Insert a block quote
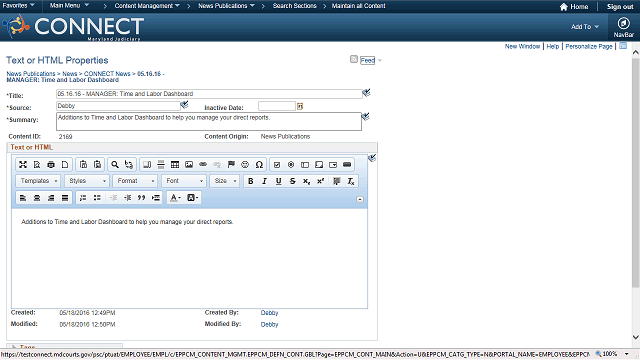 click(141, 198)
